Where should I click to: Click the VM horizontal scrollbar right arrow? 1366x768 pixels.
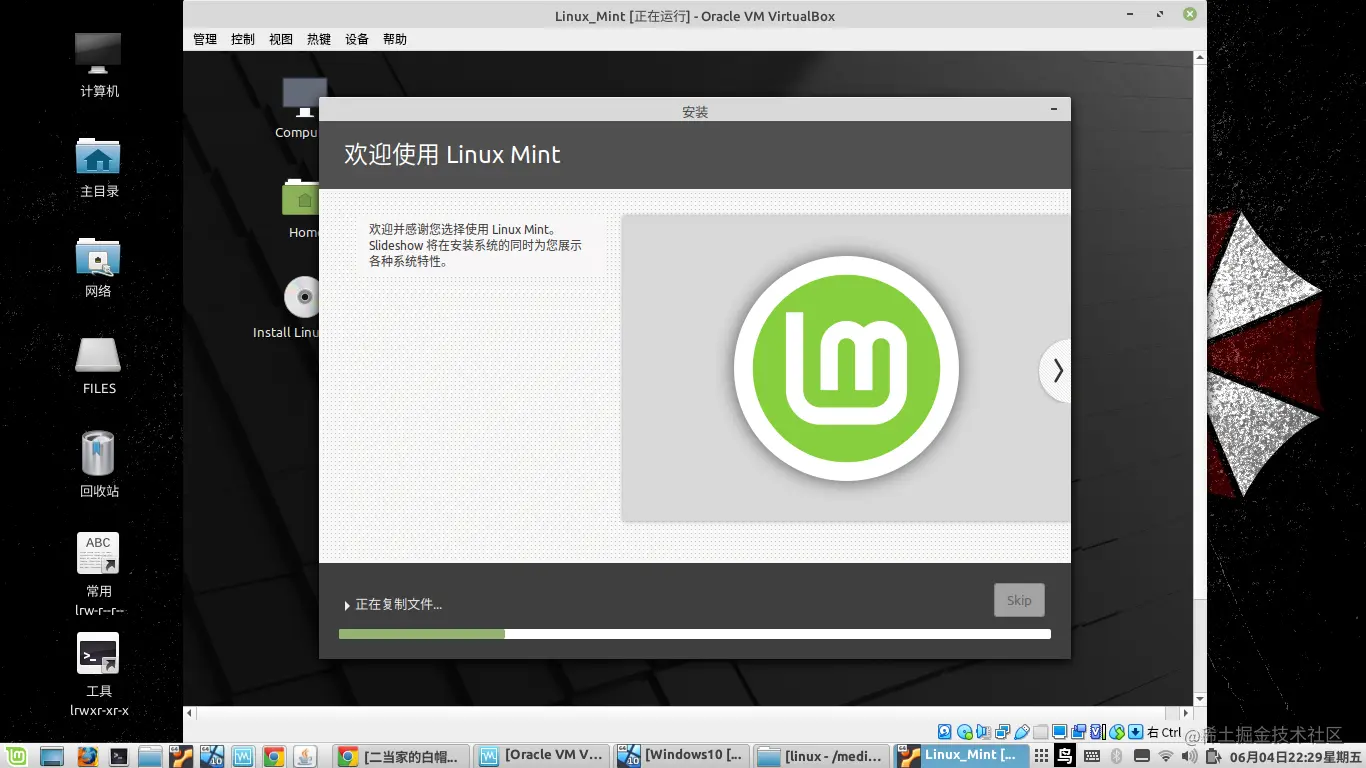1186,713
